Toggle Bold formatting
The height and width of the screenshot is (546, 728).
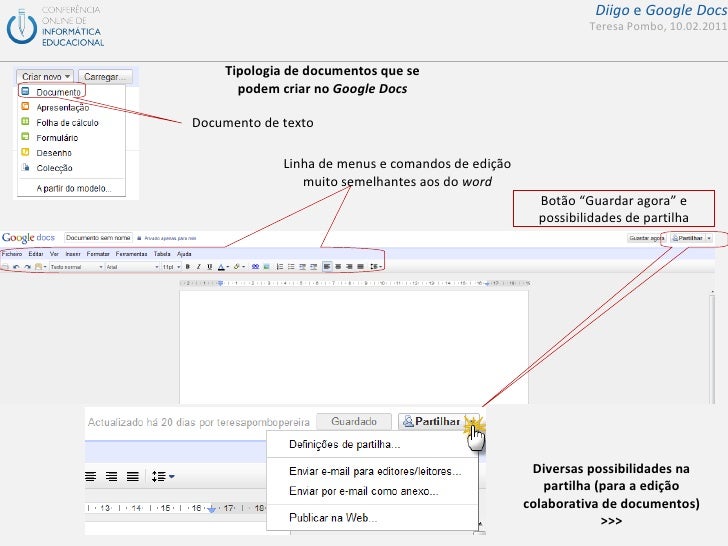point(188,266)
